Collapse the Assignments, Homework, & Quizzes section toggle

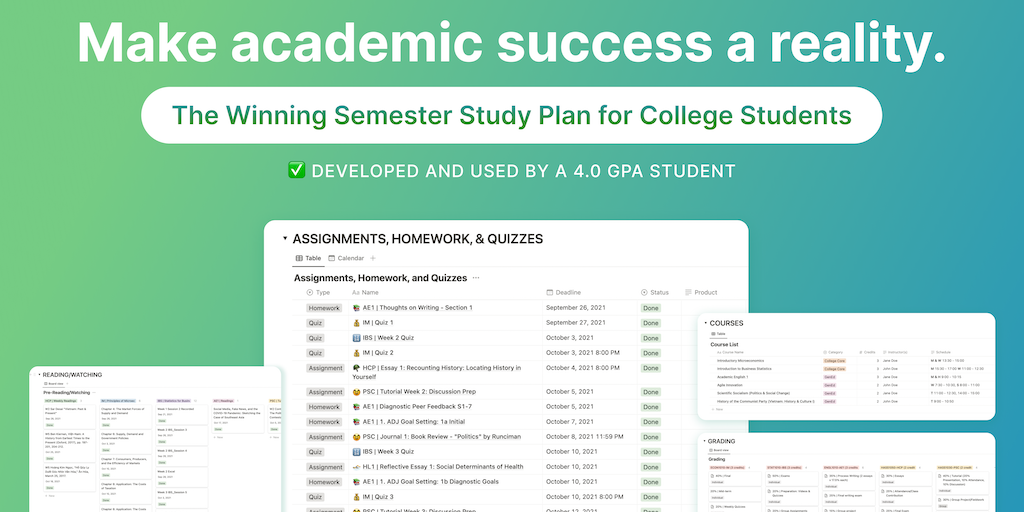click(285, 239)
